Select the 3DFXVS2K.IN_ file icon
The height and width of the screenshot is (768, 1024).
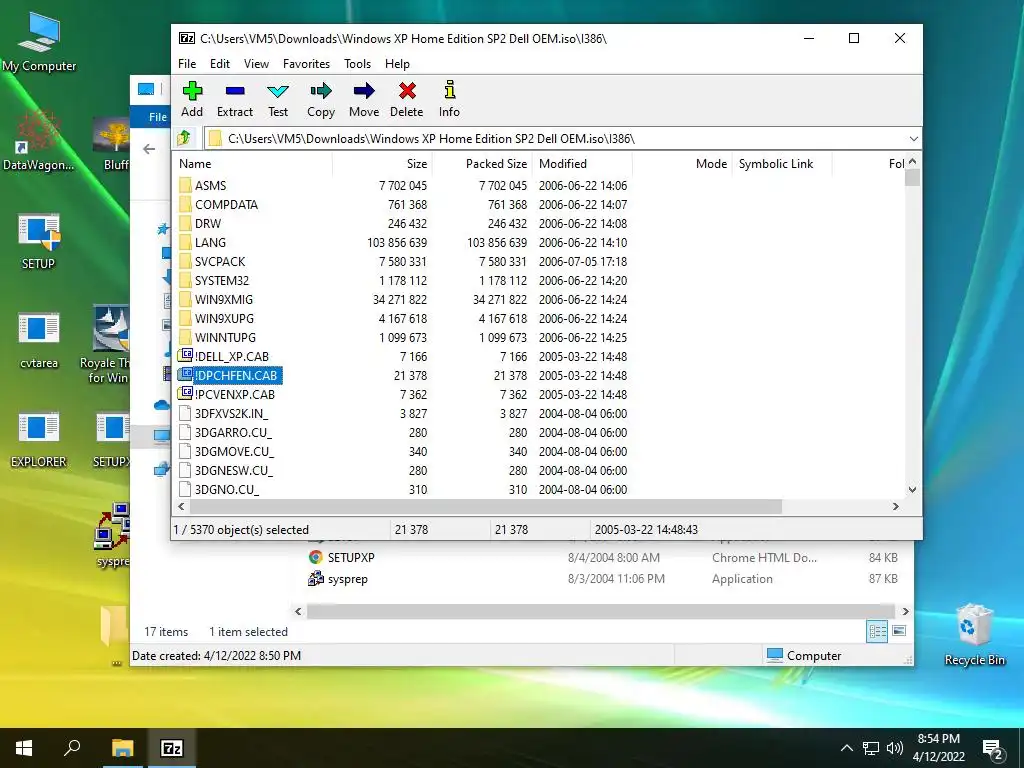[x=185, y=413]
